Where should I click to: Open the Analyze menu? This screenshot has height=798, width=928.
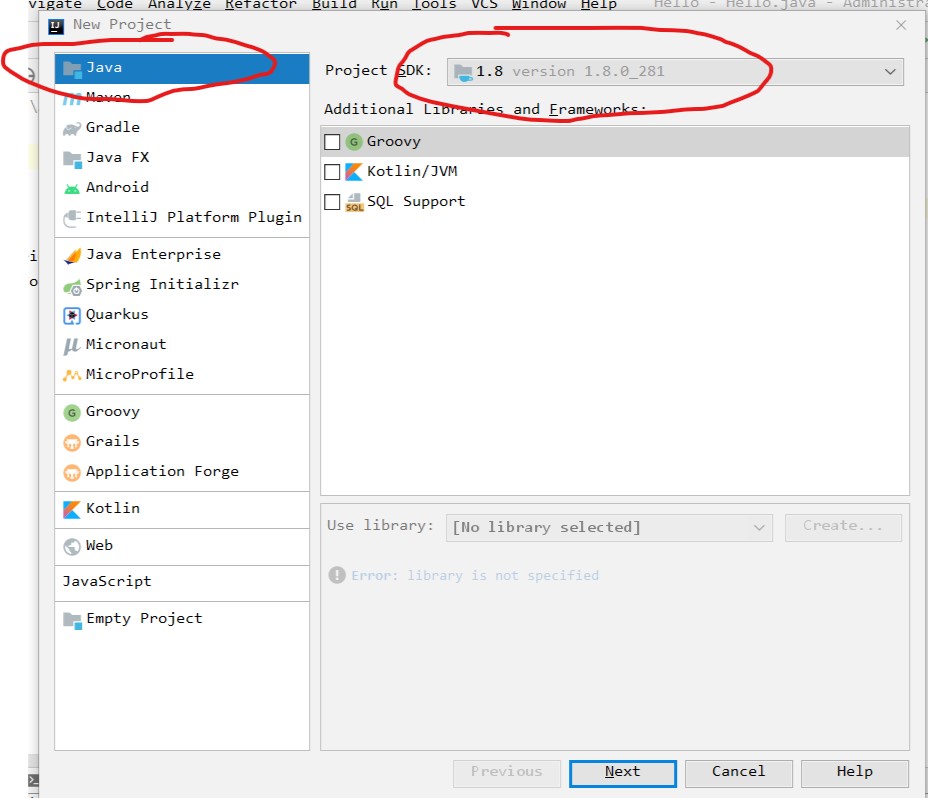[x=179, y=5]
